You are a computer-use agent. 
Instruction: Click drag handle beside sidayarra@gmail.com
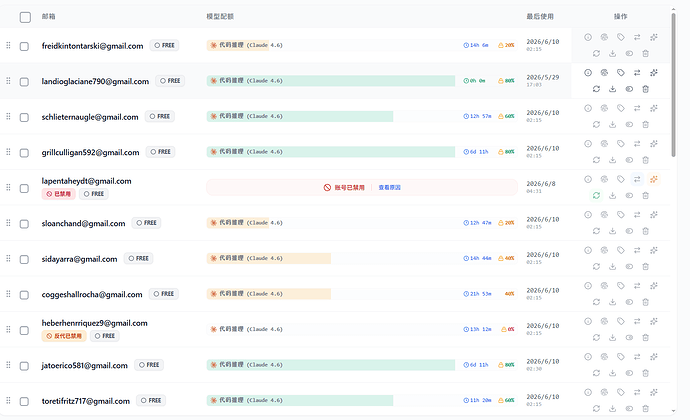8,258
